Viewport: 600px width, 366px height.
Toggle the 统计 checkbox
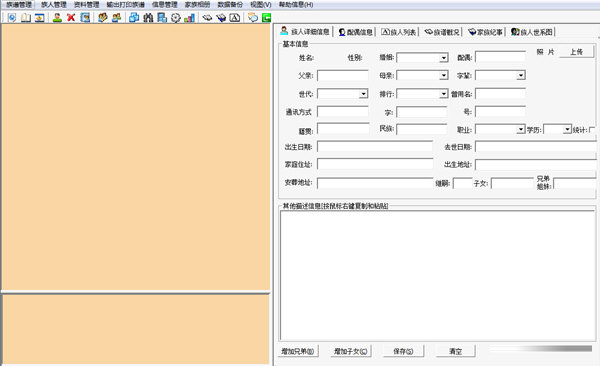click(x=592, y=130)
